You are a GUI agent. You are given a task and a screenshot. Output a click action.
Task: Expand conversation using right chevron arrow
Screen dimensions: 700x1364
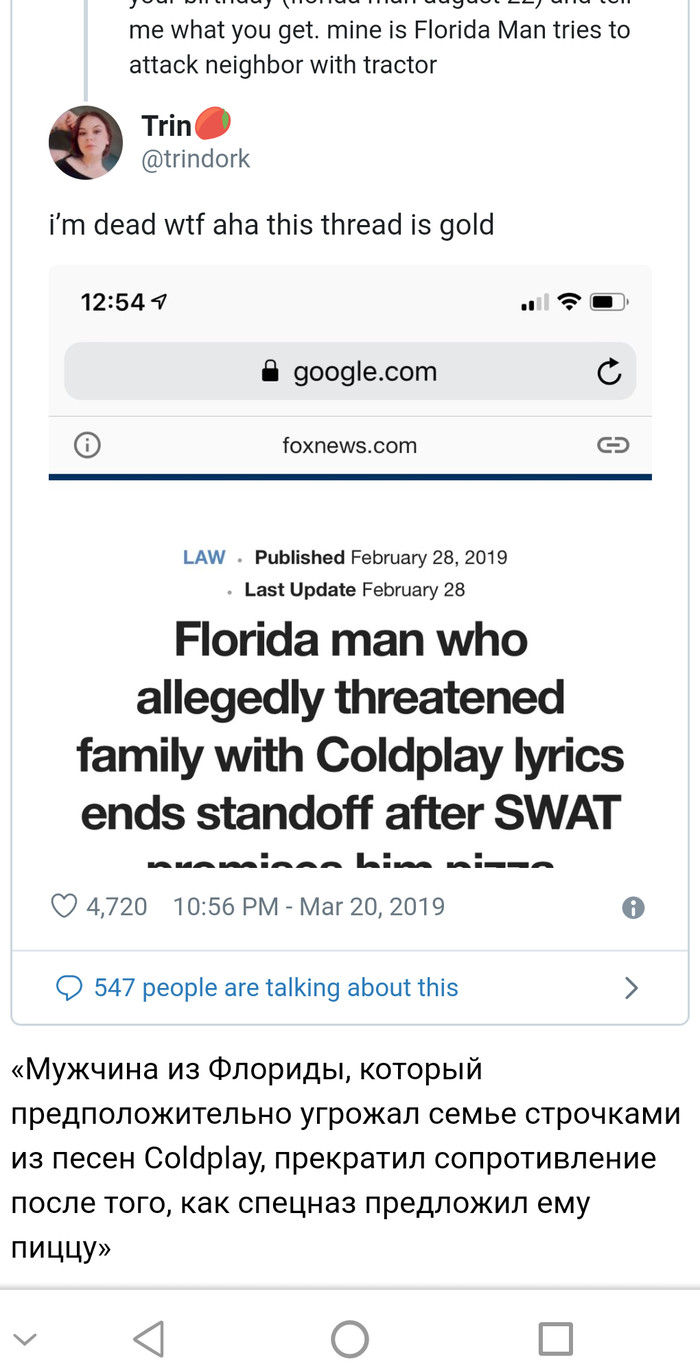631,989
